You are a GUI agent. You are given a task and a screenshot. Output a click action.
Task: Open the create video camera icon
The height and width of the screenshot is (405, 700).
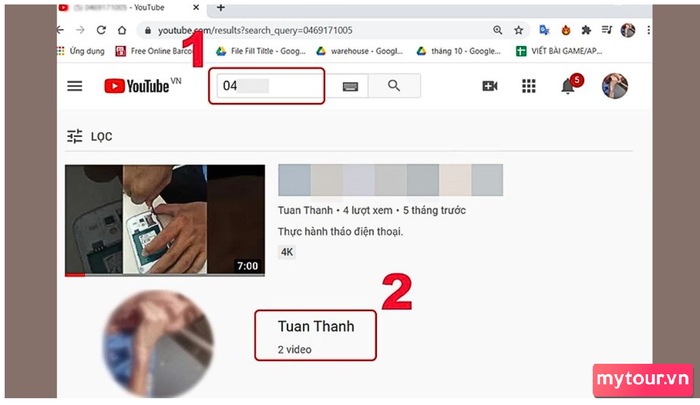click(x=490, y=86)
